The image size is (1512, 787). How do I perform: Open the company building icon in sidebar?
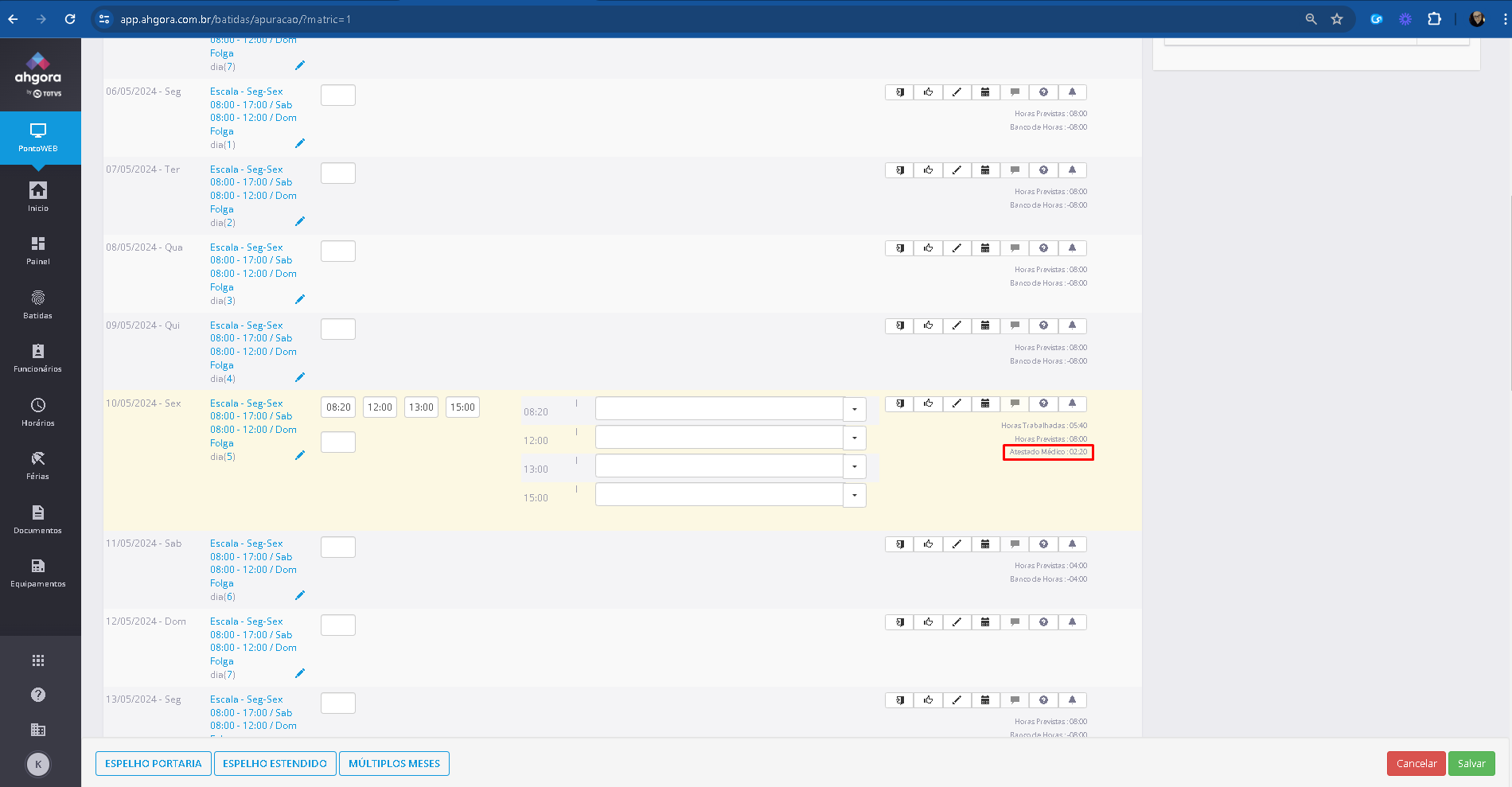[38, 730]
